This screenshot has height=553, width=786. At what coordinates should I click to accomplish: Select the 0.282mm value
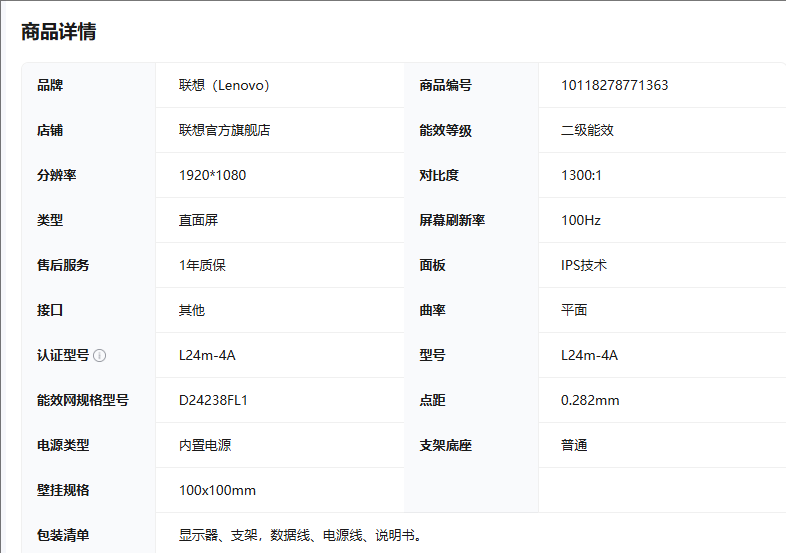(590, 400)
